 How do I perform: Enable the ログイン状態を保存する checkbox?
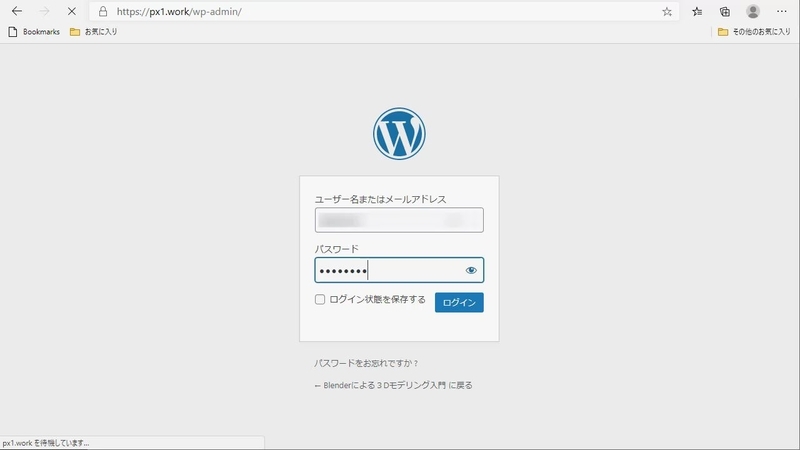(320, 299)
